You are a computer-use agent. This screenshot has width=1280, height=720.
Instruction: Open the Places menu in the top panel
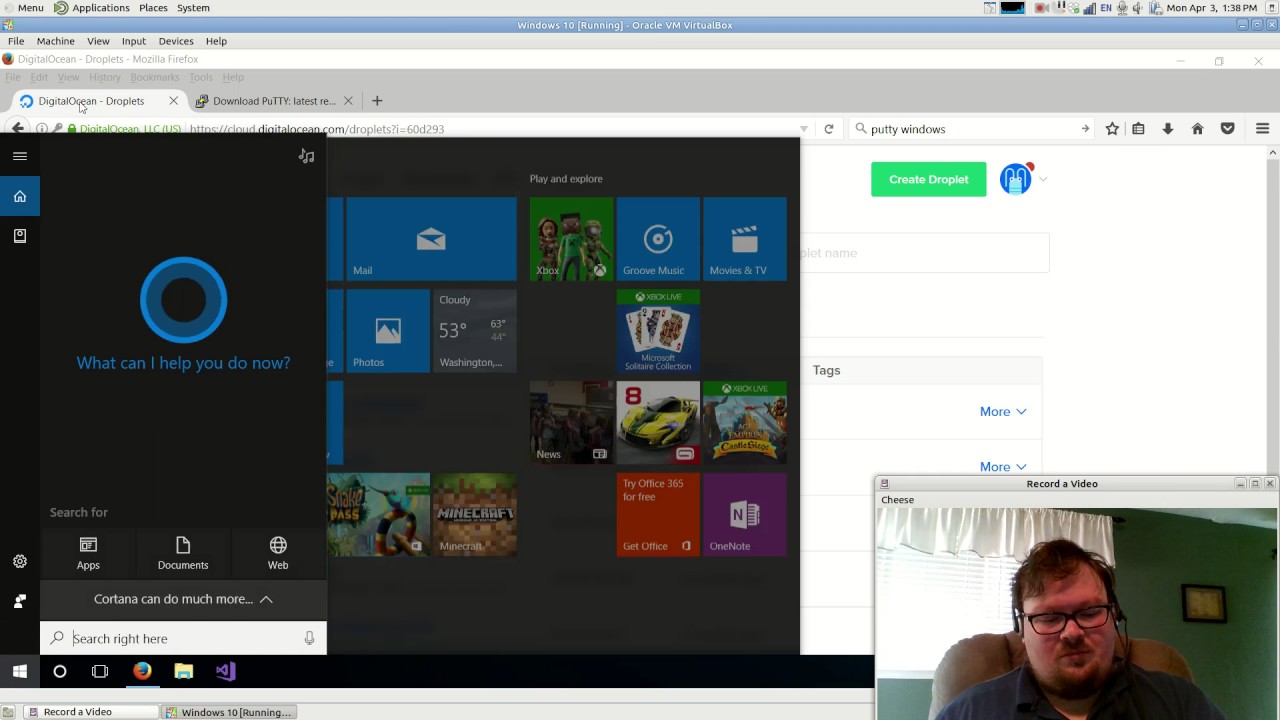(153, 8)
